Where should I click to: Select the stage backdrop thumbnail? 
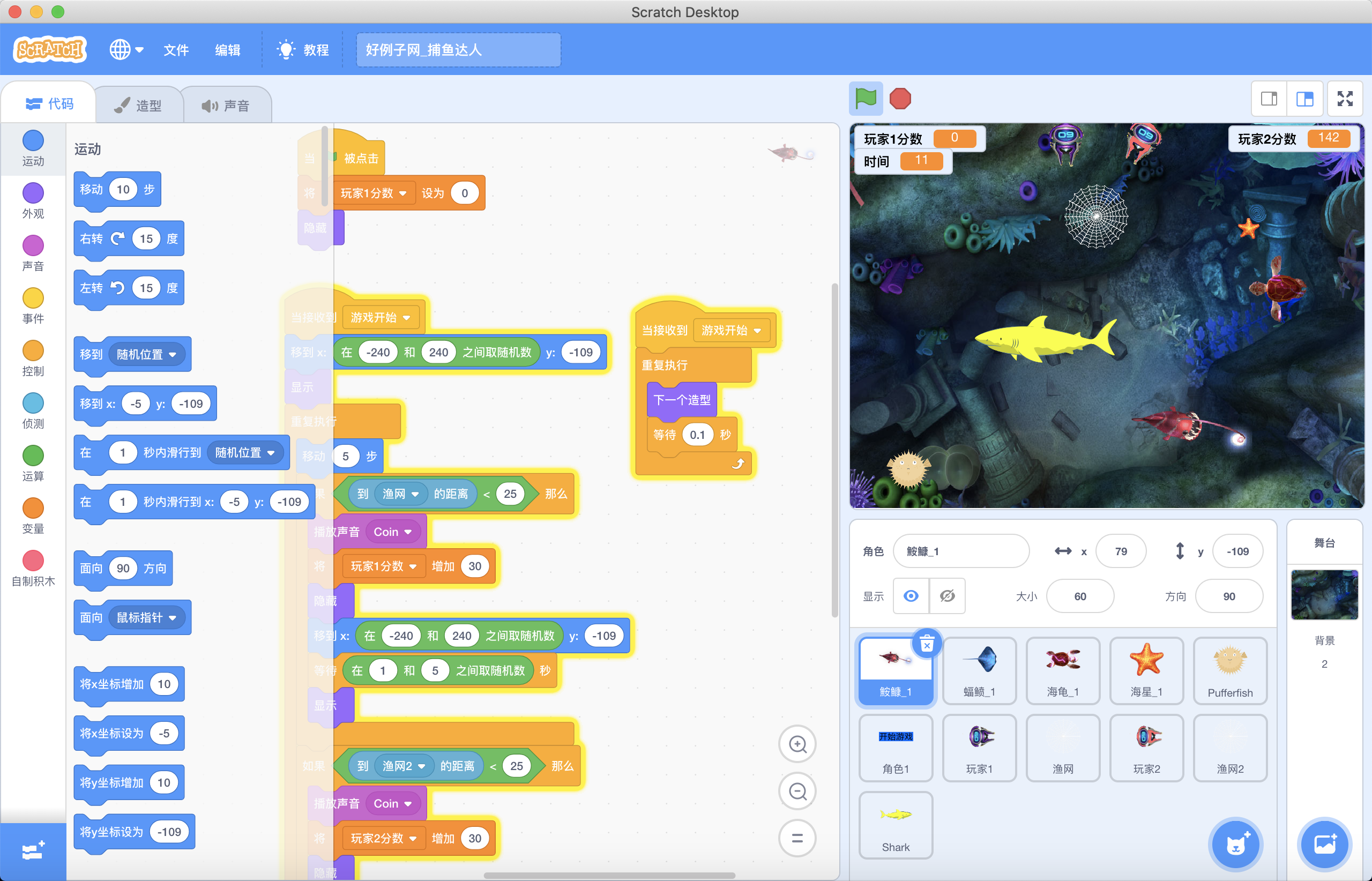pyautogui.click(x=1324, y=594)
